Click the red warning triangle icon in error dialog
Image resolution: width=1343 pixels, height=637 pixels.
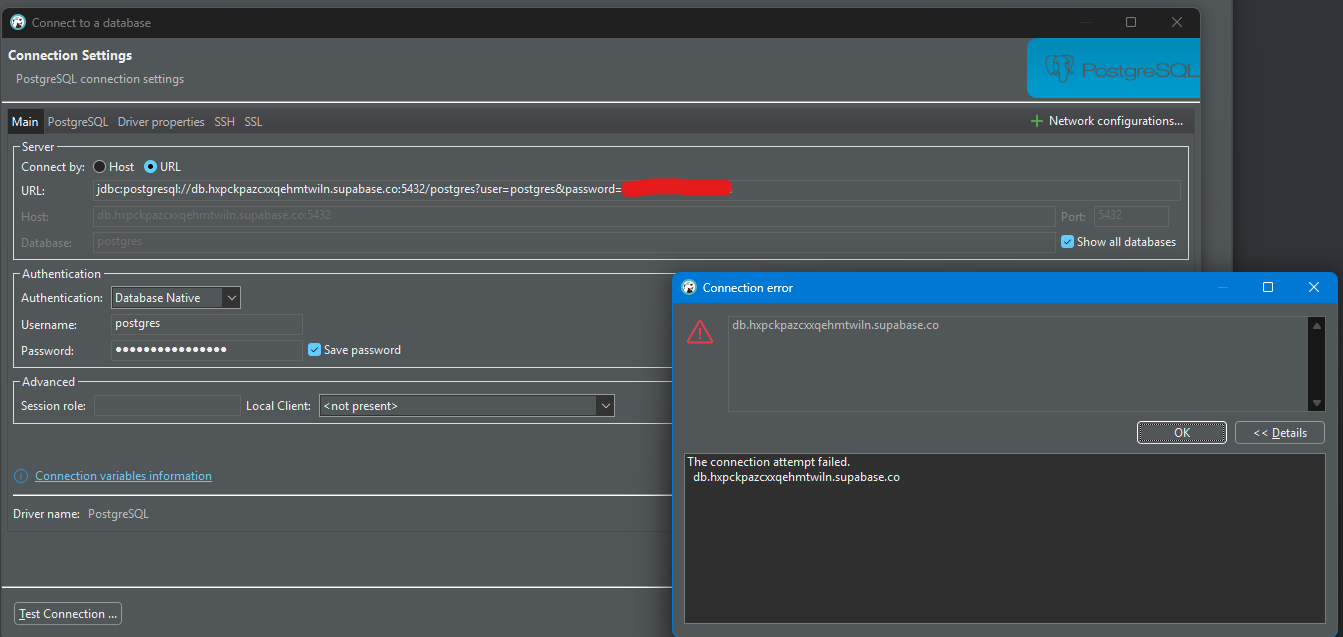point(700,333)
